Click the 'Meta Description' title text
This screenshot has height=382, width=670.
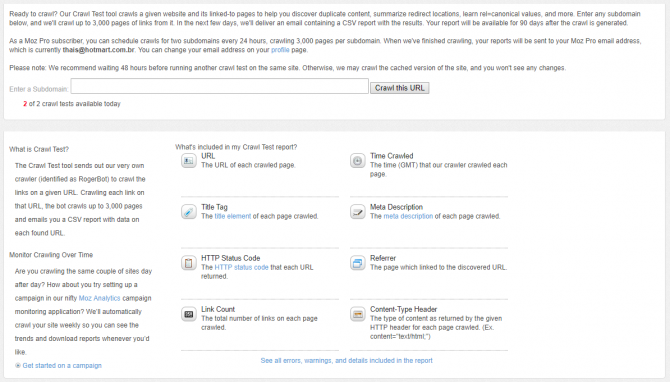397,207
